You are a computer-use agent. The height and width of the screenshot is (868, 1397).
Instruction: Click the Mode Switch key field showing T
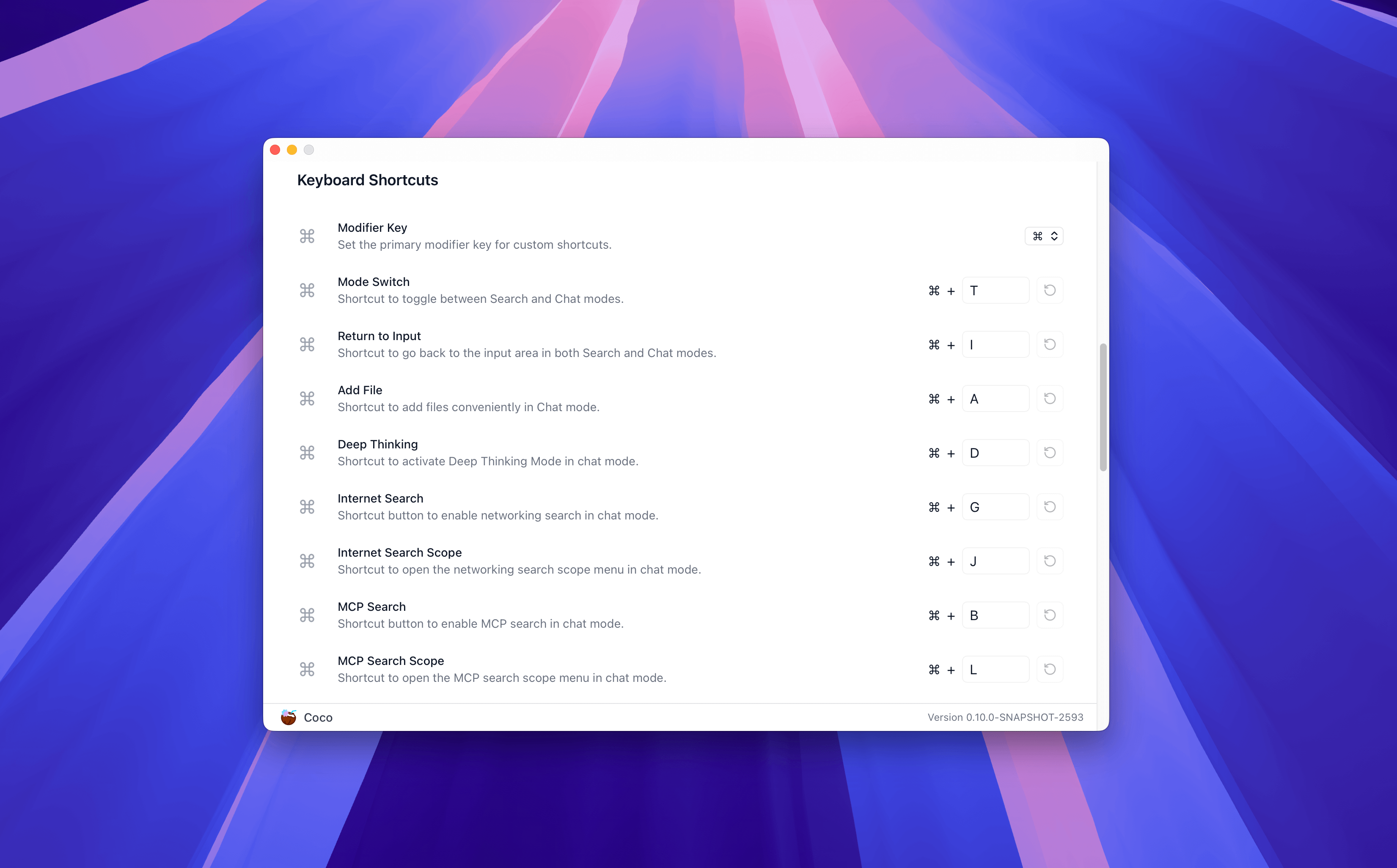click(995, 291)
